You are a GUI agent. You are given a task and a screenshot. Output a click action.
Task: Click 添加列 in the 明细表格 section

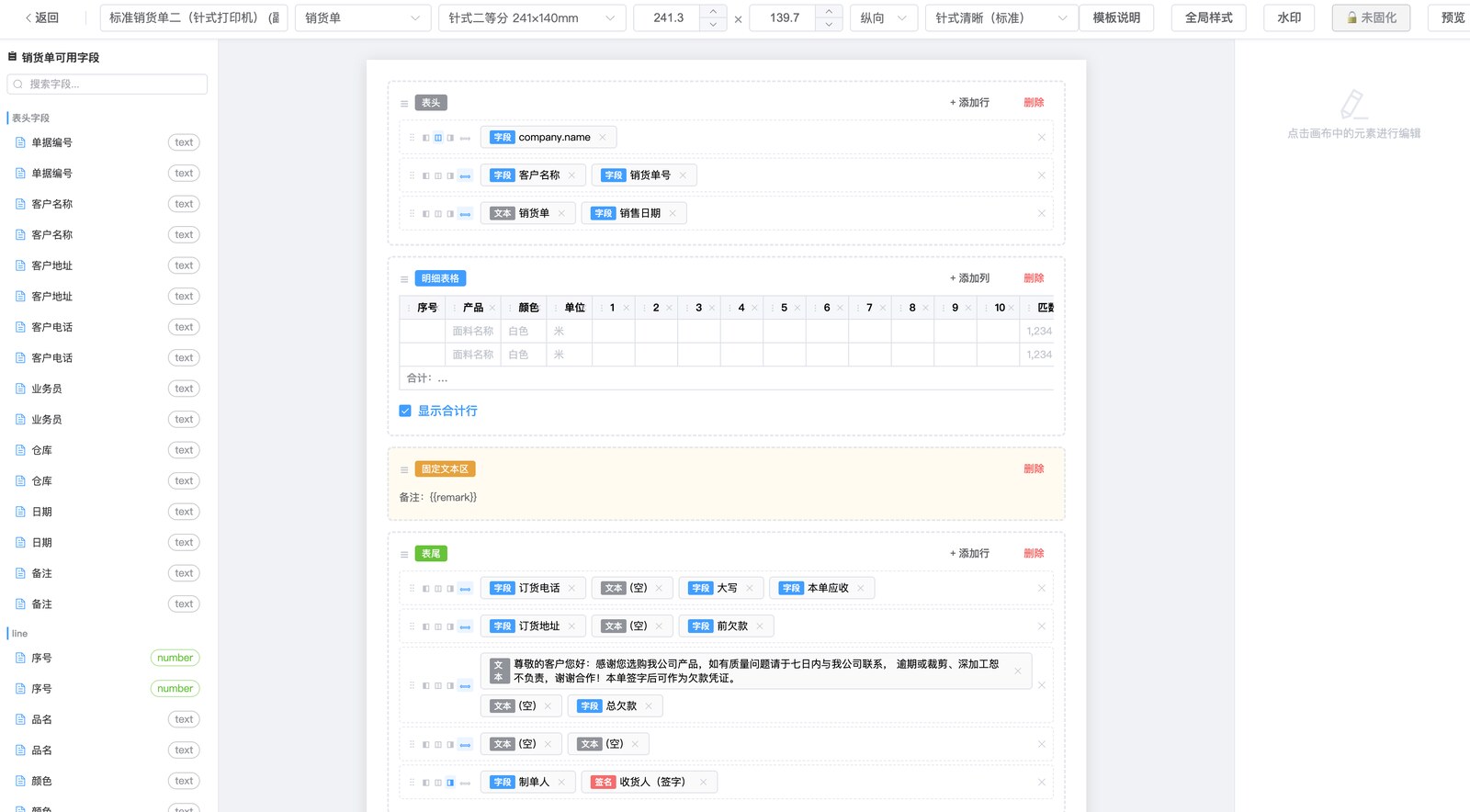click(x=969, y=278)
